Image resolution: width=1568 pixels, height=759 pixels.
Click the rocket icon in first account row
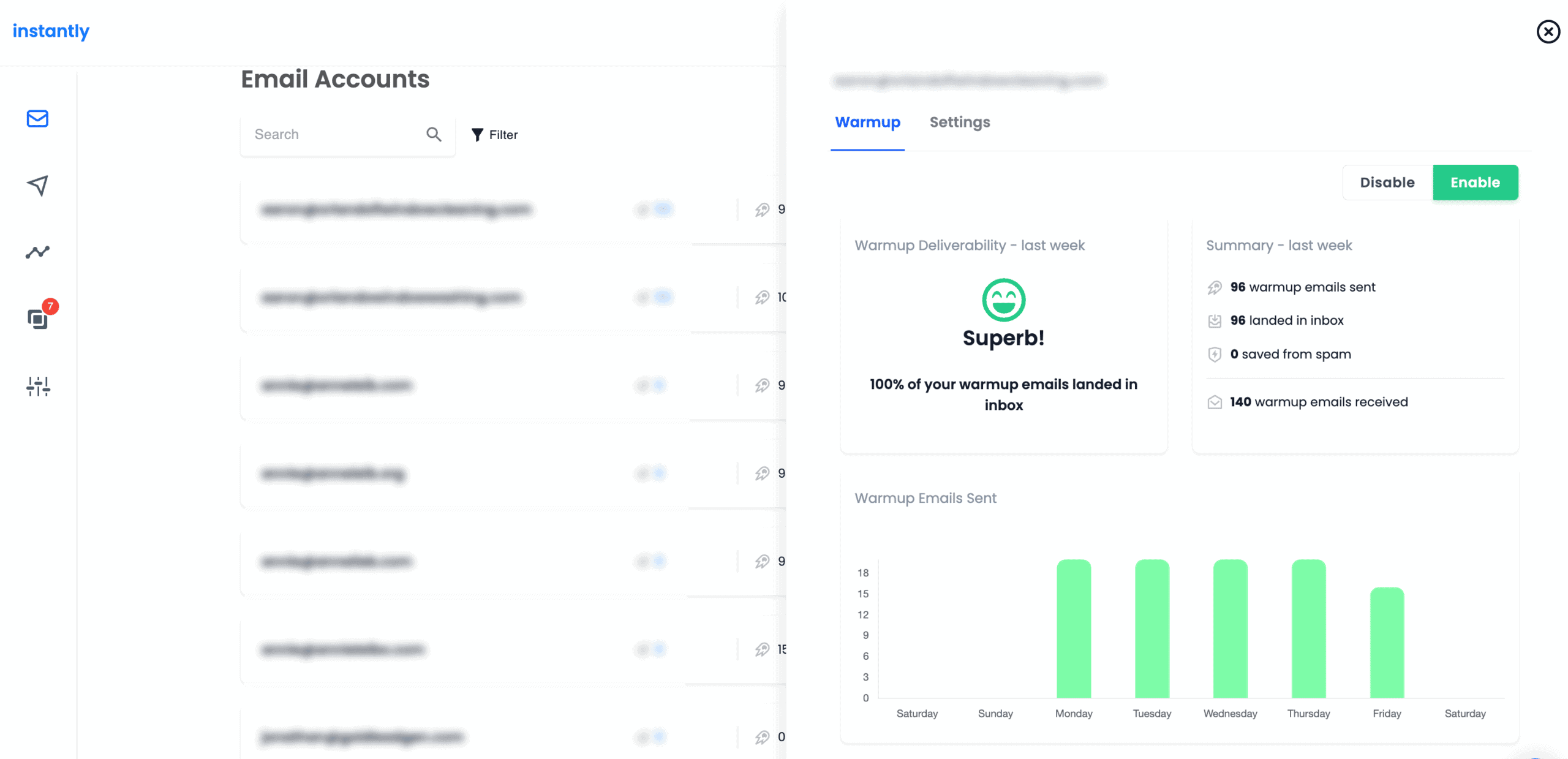click(x=762, y=210)
